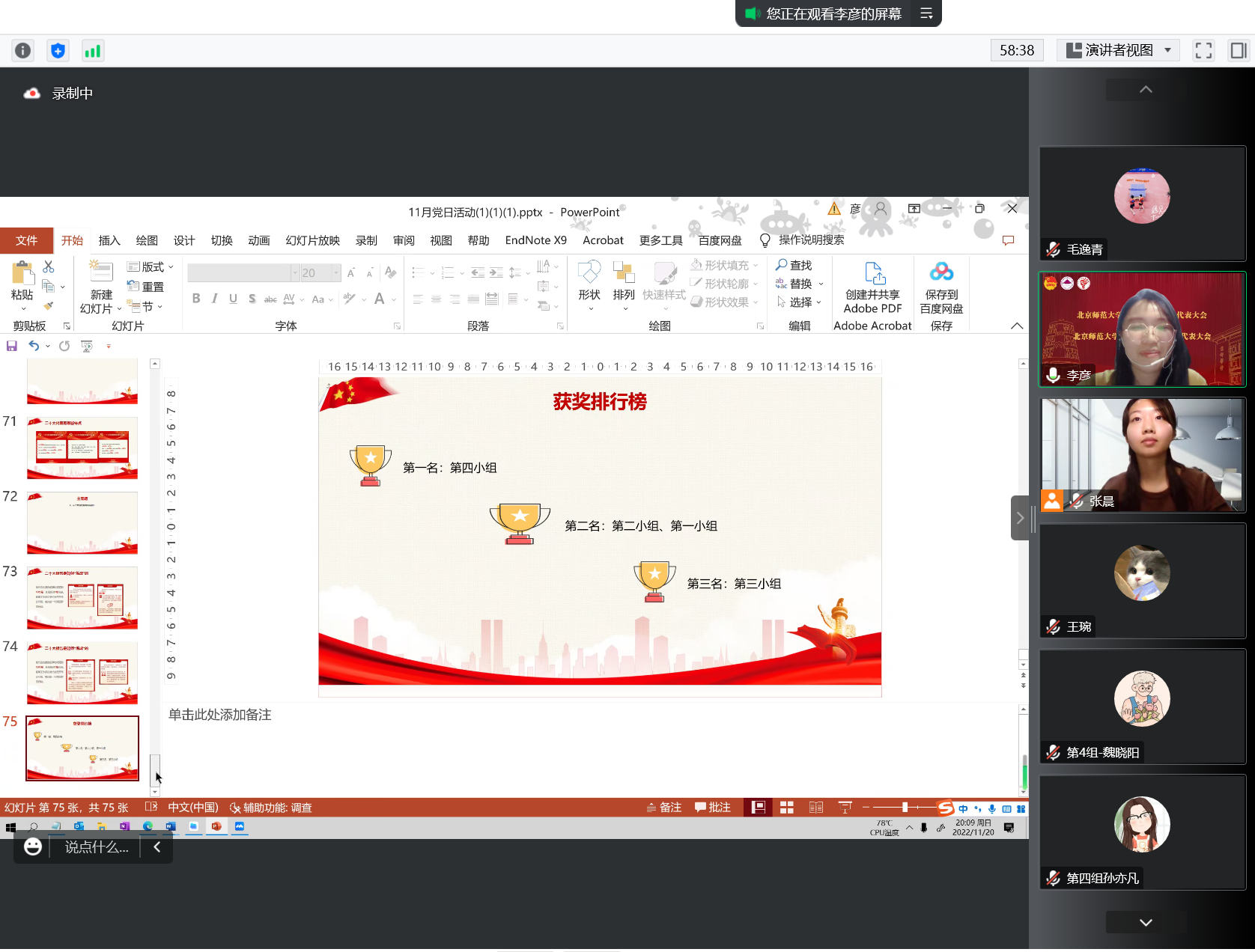
Task: Enter full screen mode
Action: (x=1203, y=50)
